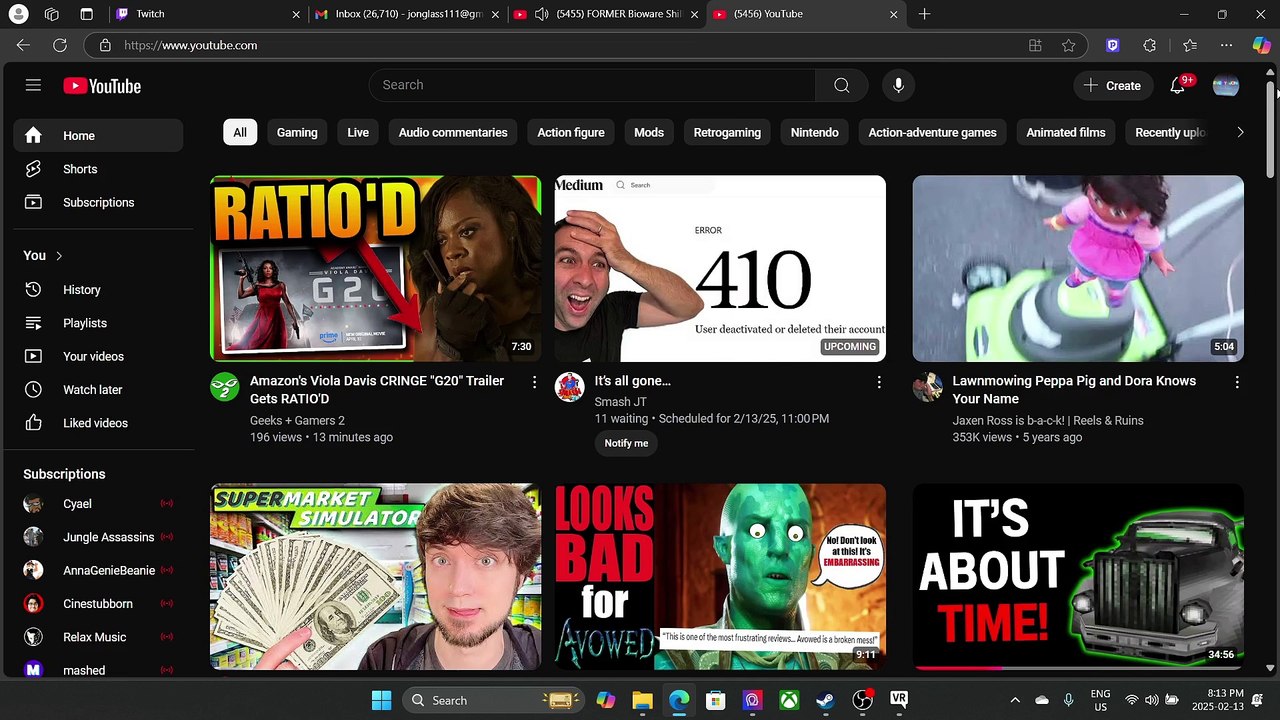Open browser extensions puzzle icon
Image resolution: width=1280 pixels, height=720 pixels.
[x=1150, y=45]
